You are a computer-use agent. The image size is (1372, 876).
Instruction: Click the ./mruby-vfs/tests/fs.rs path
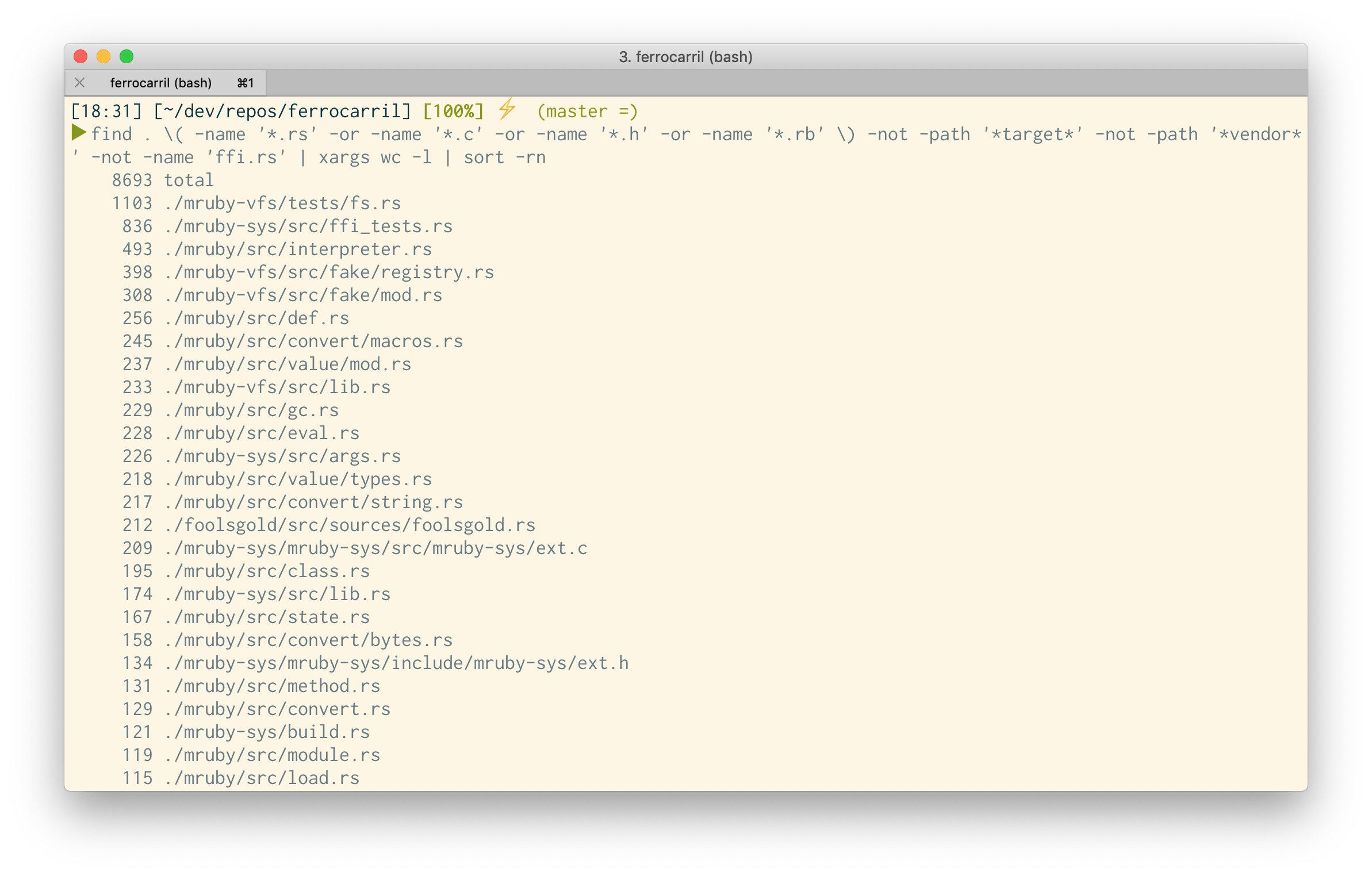[282, 203]
